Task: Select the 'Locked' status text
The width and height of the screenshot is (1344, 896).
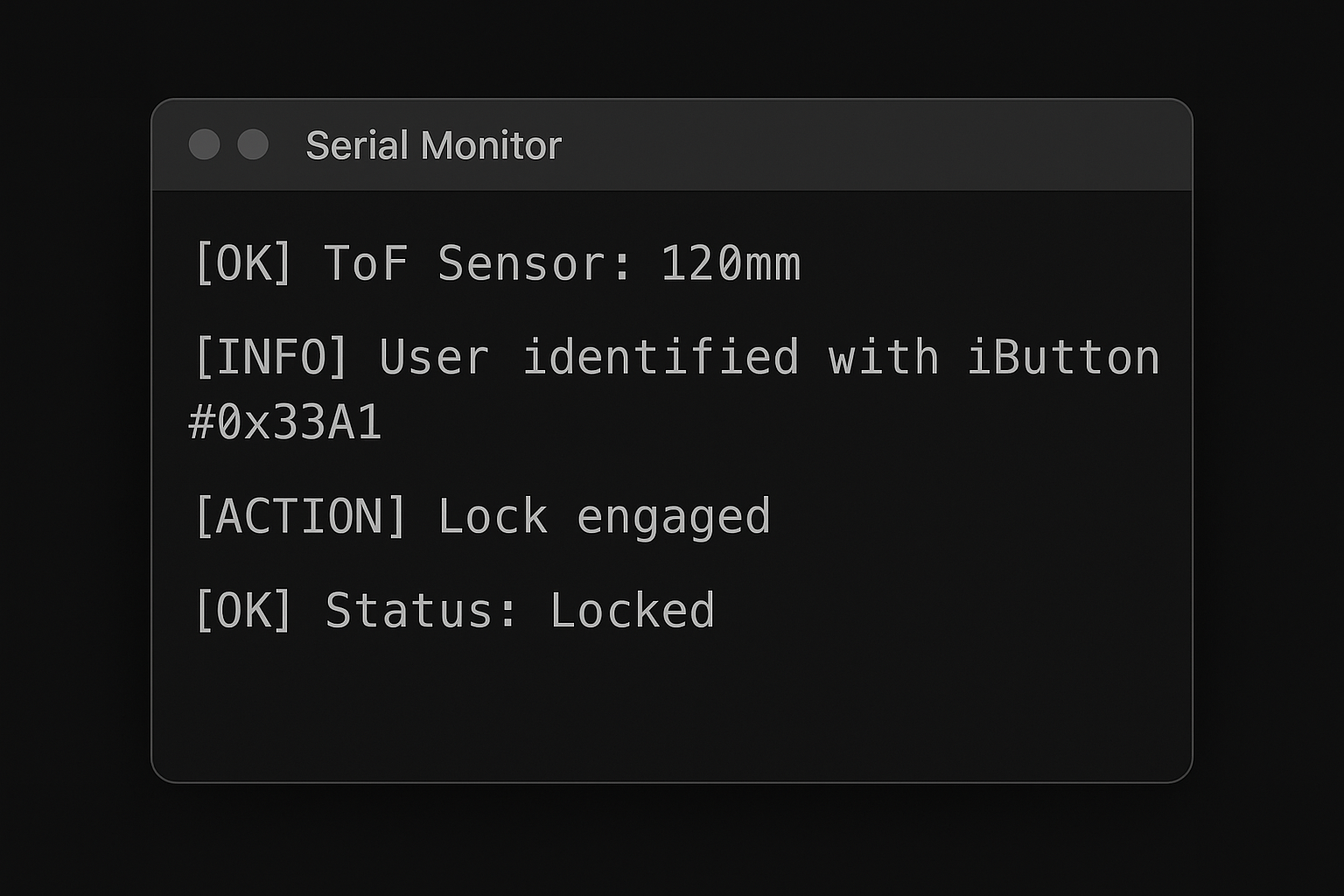Action: tap(632, 610)
